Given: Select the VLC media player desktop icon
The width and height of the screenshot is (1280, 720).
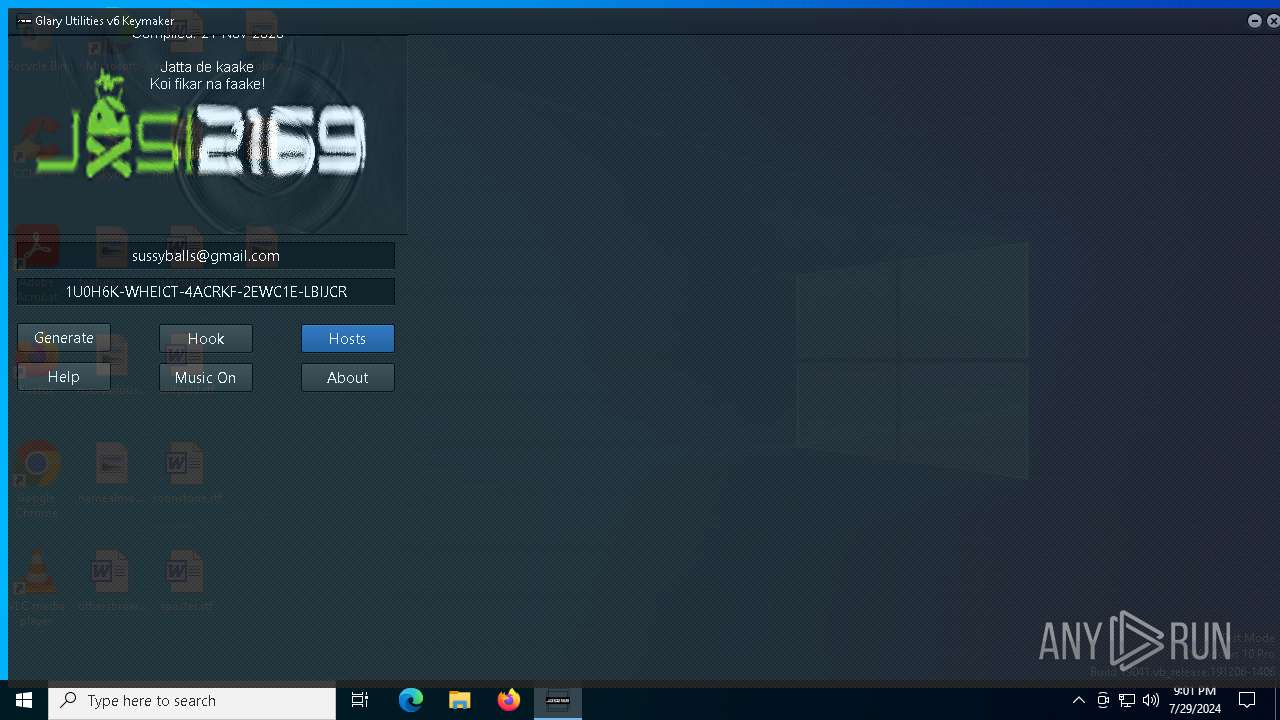Looking at the screenshot, I should tap(37, 590).
